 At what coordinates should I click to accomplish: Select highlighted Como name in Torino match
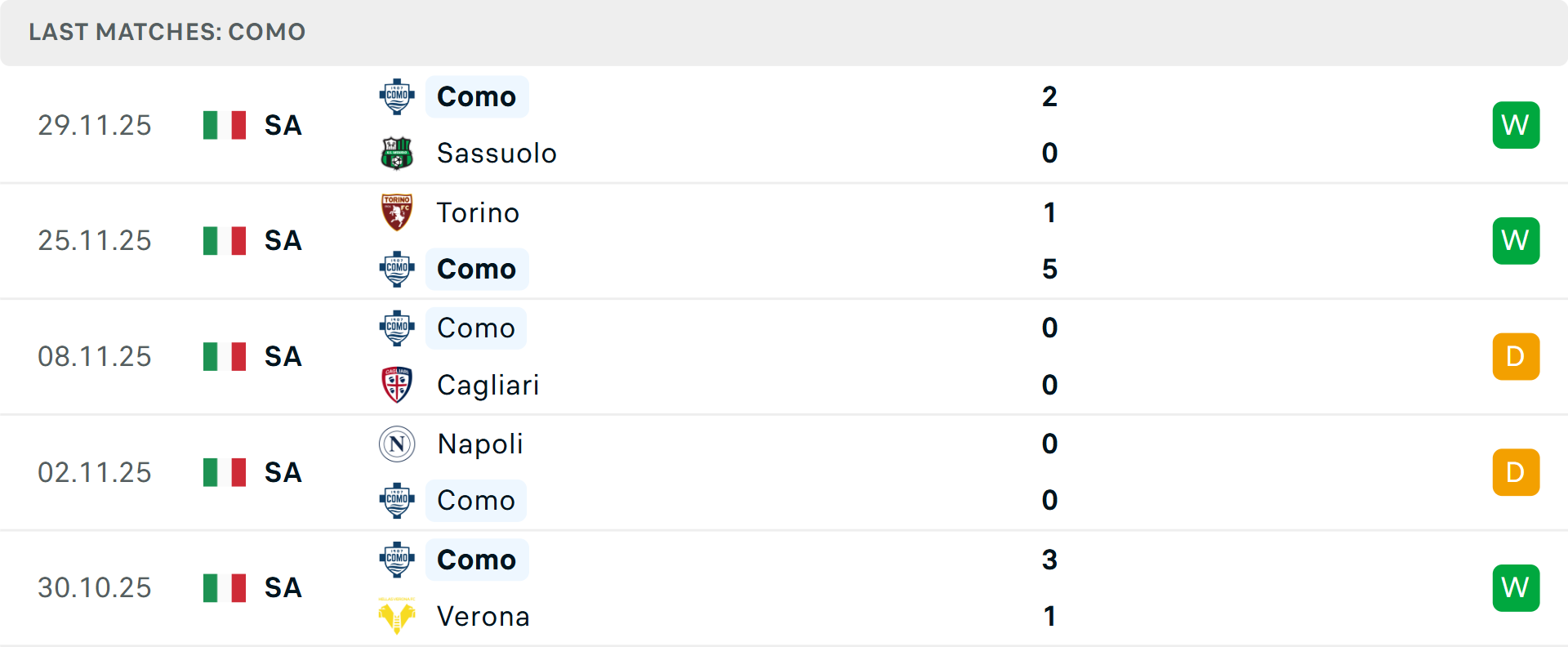[x=477, y=269]
